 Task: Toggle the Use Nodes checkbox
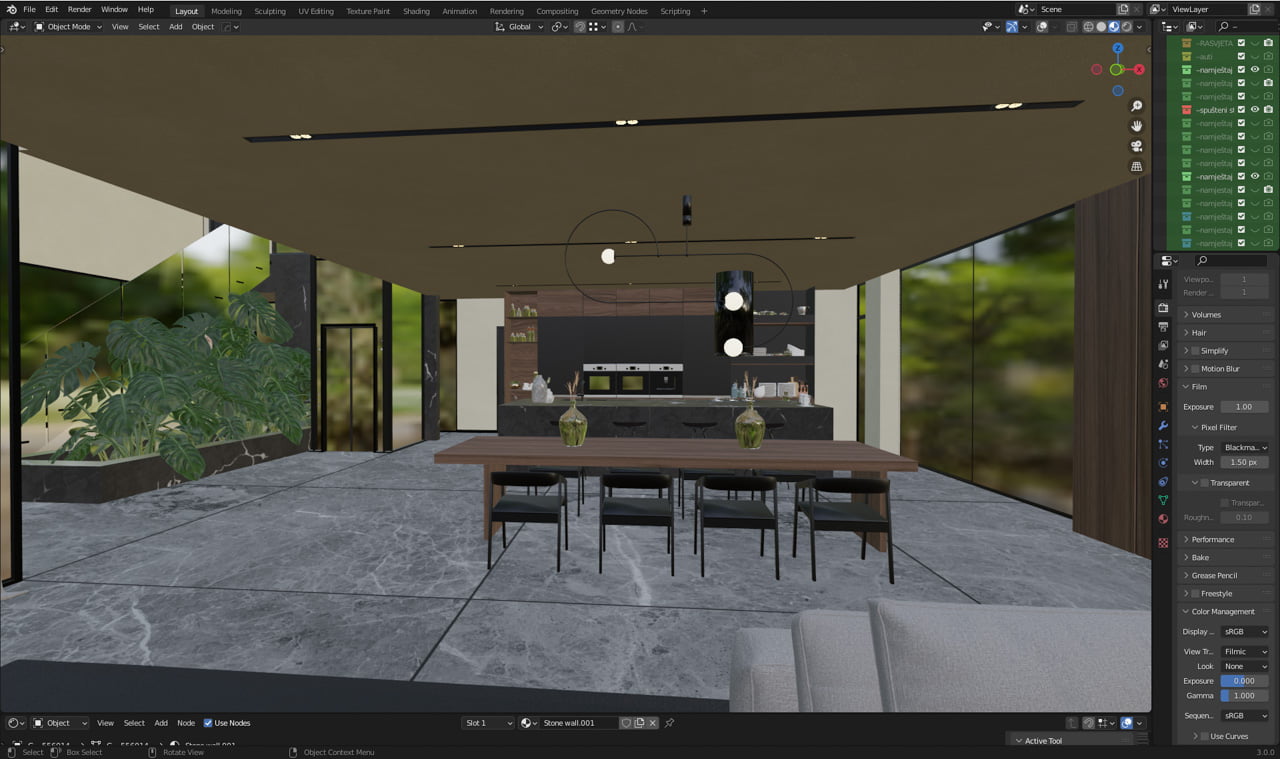coord(208,723)
